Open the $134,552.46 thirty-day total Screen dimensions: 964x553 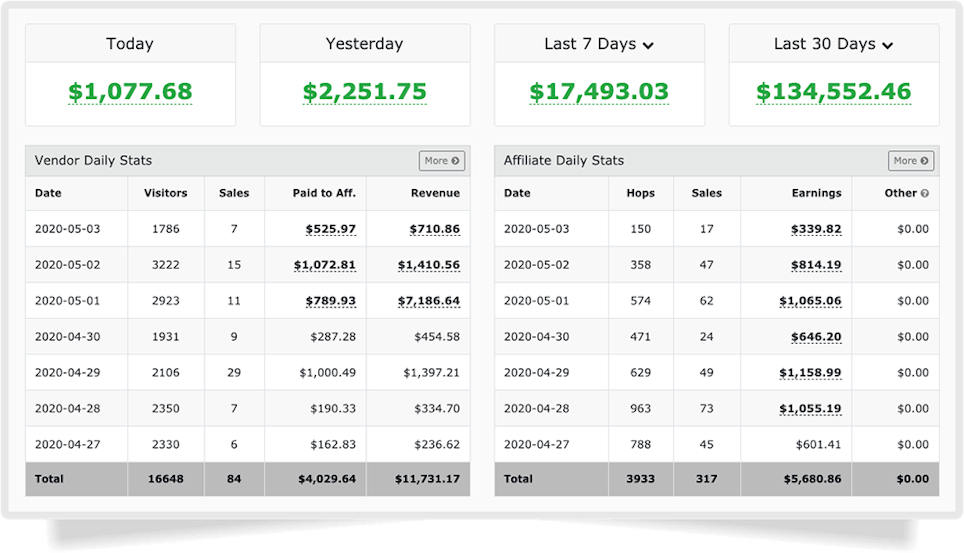pyautogui.click(x=834, y=92)
